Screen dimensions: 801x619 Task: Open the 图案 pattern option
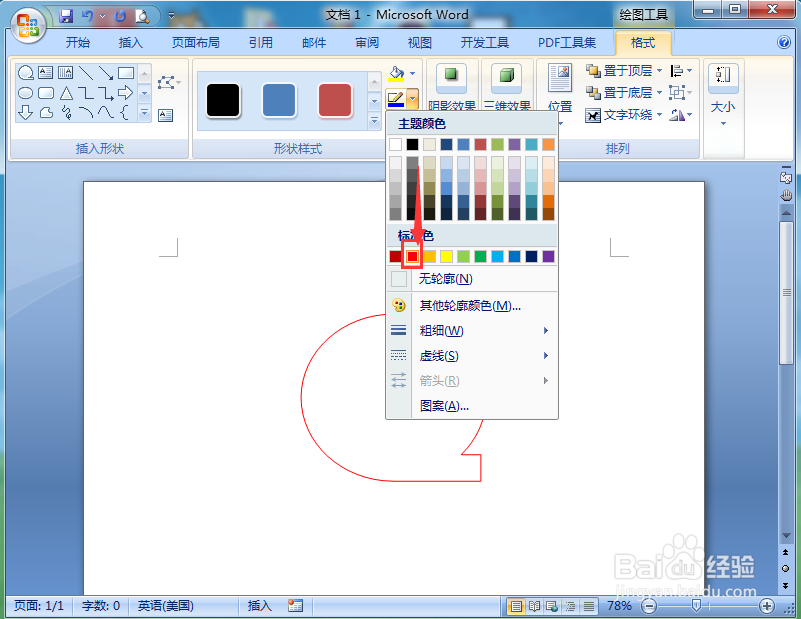pyautogui.click(x=472, y=406)
